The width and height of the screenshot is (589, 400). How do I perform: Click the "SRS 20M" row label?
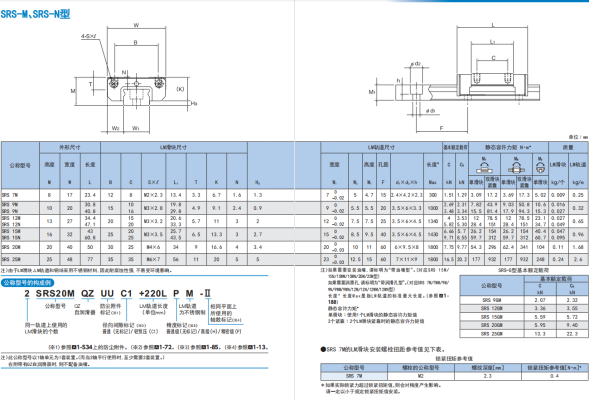(x=11, y=247)
